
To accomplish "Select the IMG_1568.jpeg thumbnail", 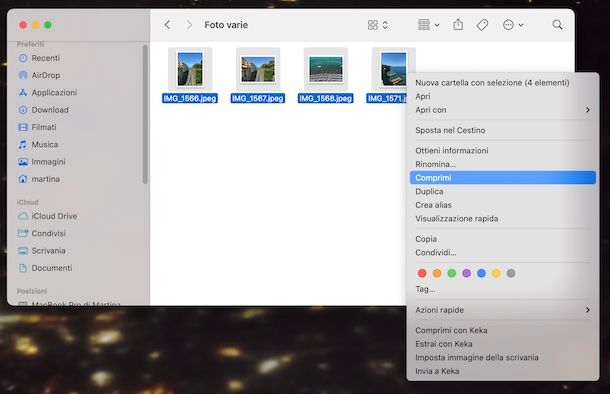I will click(x=326, y=69).
